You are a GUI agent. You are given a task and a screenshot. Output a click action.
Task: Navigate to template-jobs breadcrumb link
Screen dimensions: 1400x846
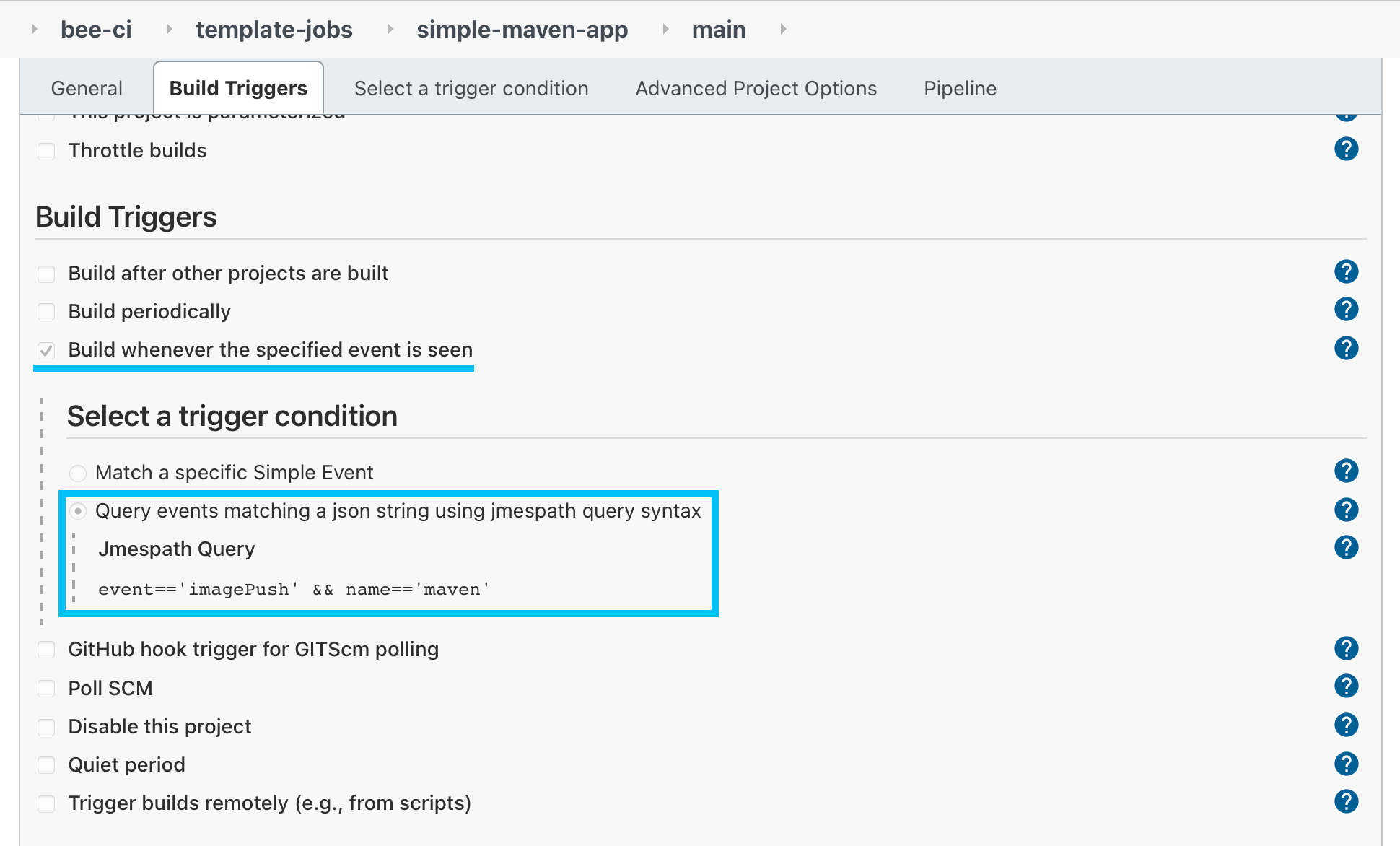pos(274,30)
